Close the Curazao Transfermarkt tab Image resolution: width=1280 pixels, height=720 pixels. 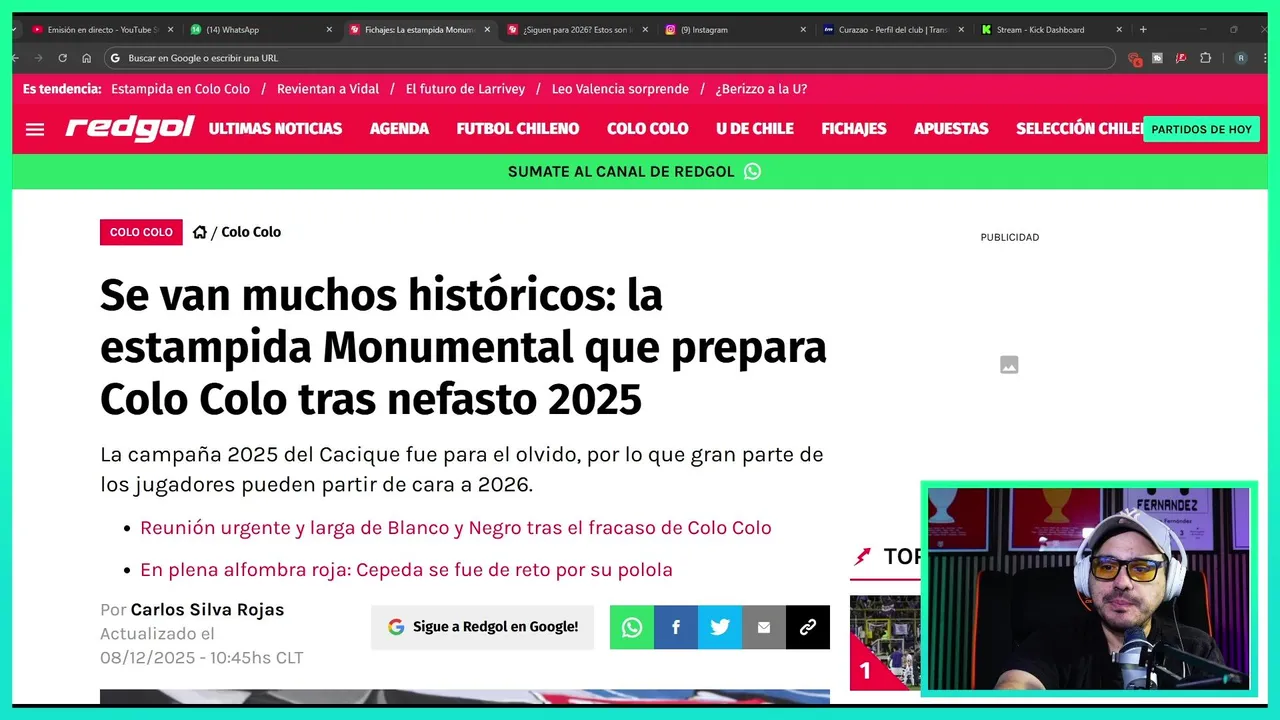(x=961, y=30)
